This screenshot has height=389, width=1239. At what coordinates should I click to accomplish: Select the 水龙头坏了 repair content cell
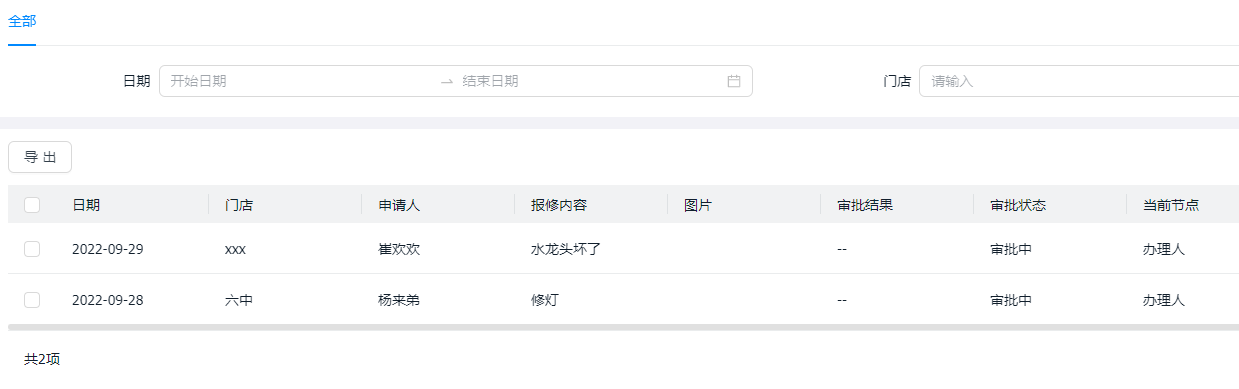[566, 249]
